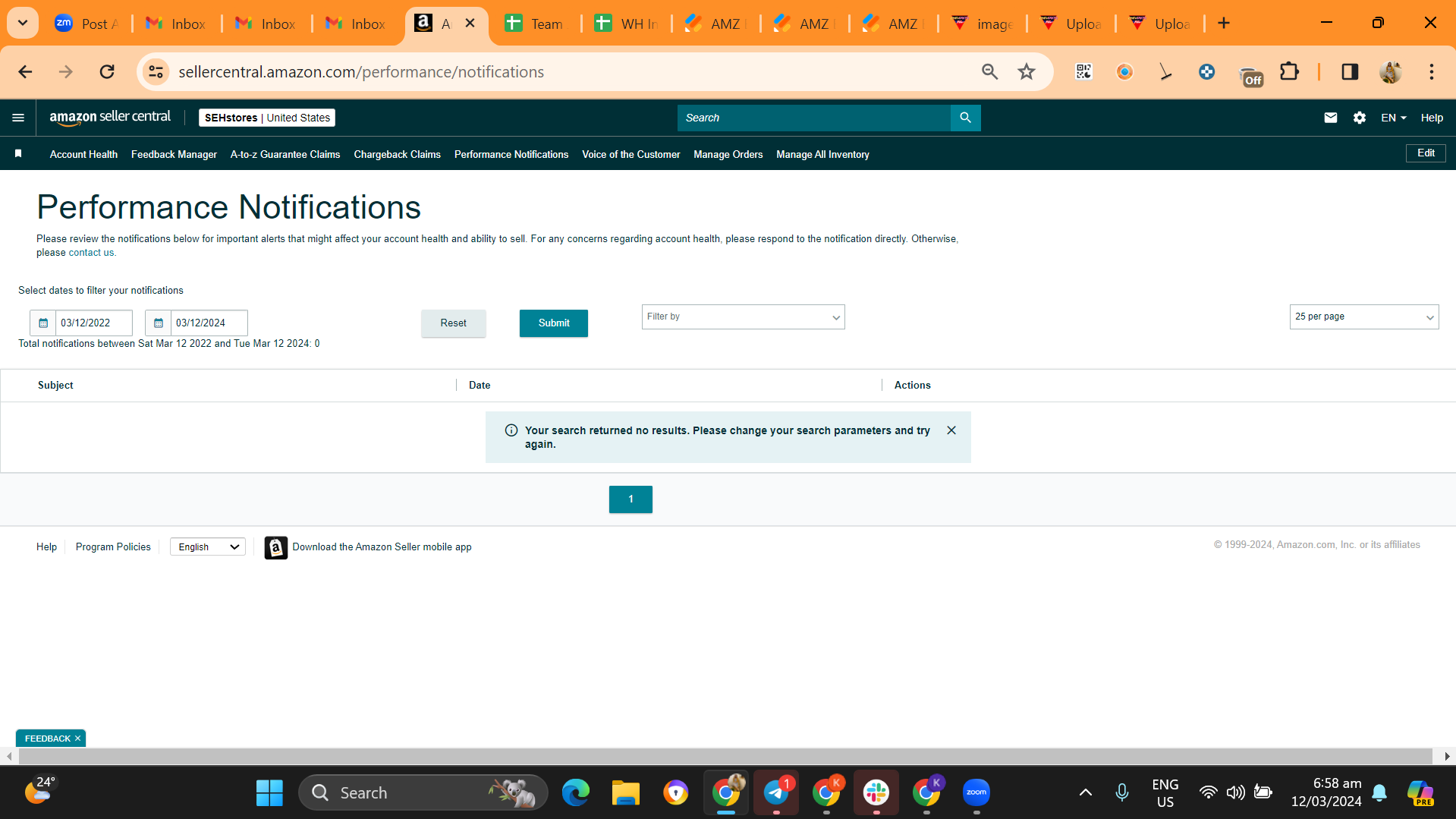Click the Subject column header
1456x819 pixels.
click(55, 386)
